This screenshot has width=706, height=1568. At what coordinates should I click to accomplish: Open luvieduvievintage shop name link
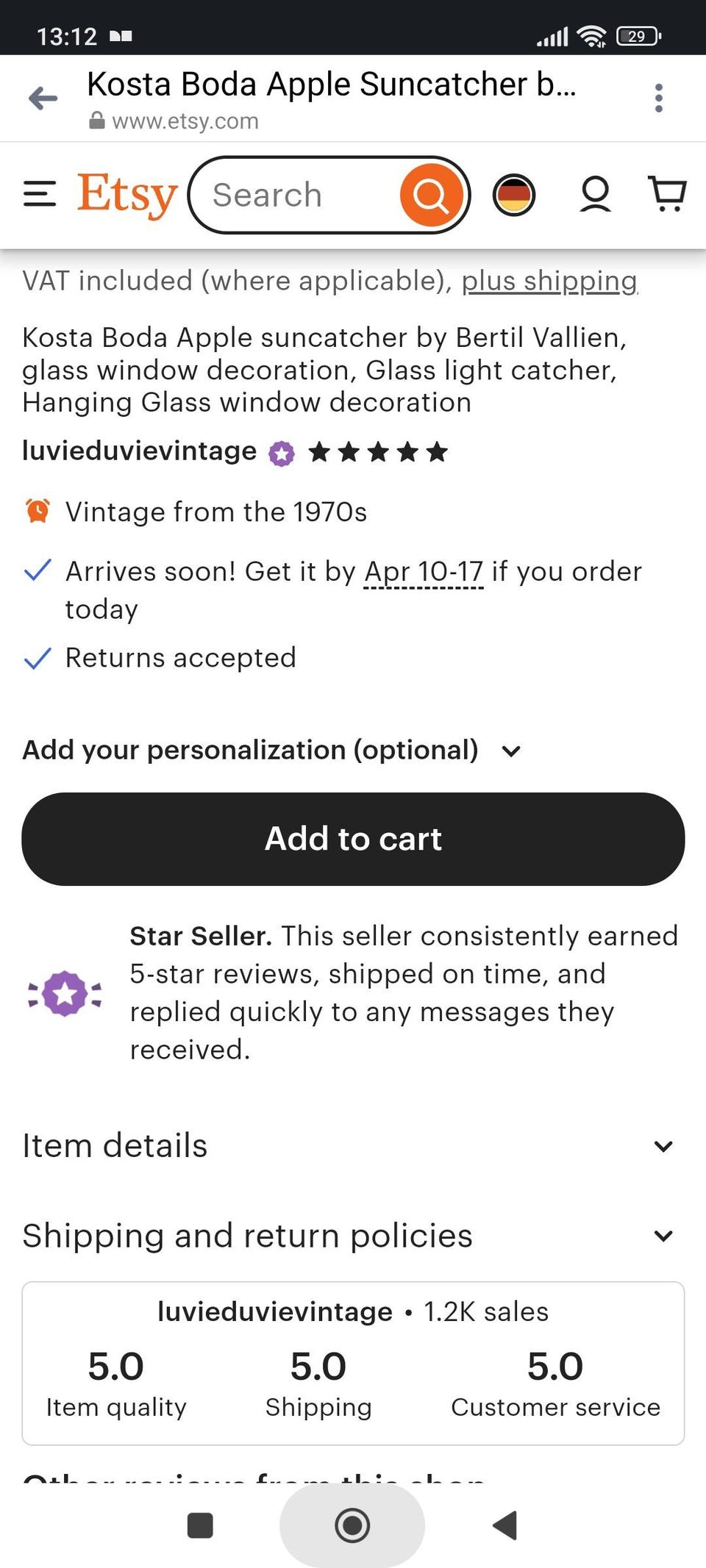pyautogui.click(x=139, y=451)
